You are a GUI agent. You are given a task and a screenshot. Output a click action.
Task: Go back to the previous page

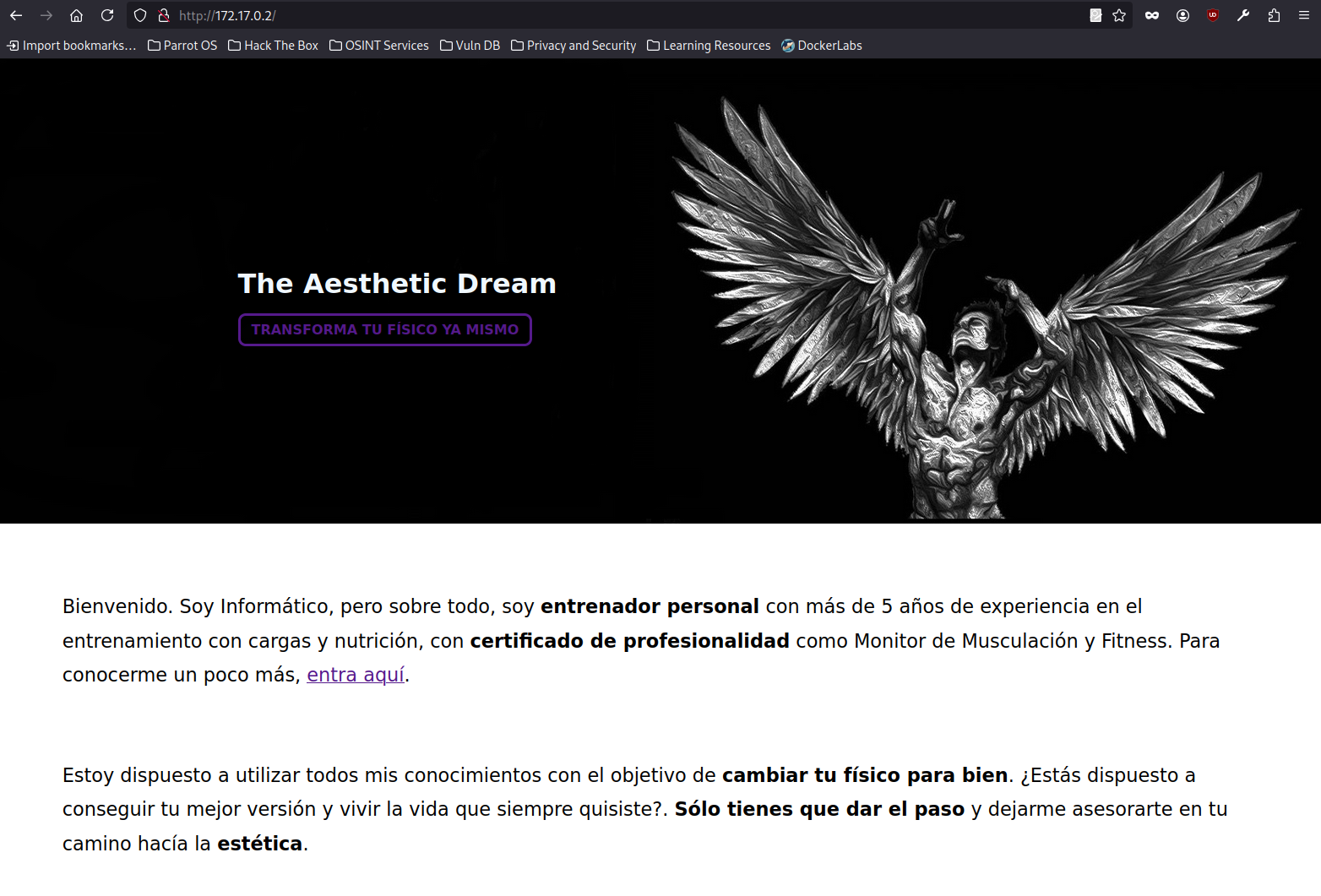(16, 15)
